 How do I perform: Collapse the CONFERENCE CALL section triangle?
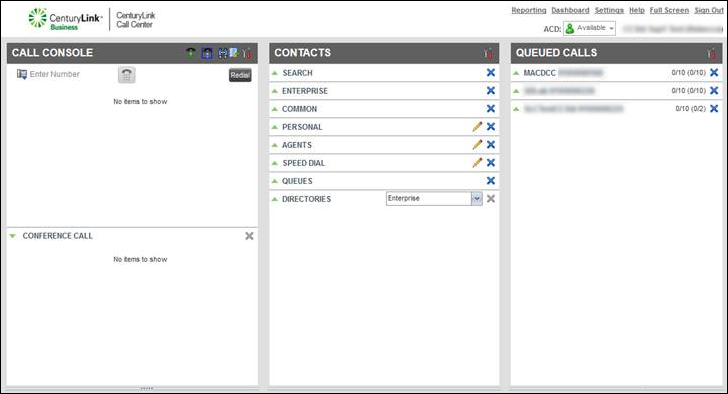click(13, 236)
